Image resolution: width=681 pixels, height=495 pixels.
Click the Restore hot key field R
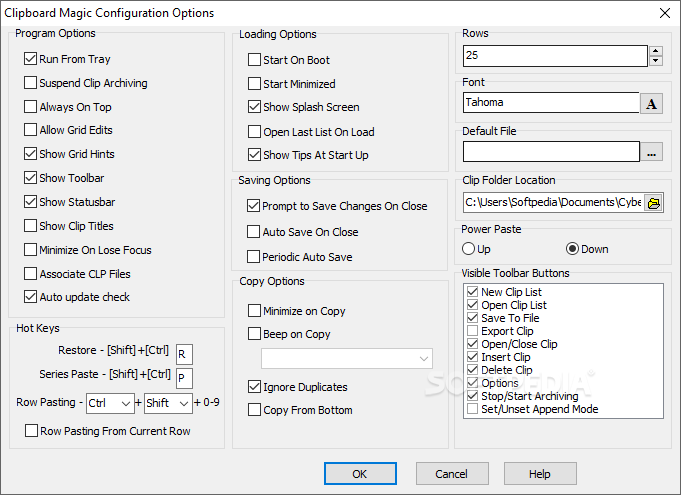(x=184, y=354)
